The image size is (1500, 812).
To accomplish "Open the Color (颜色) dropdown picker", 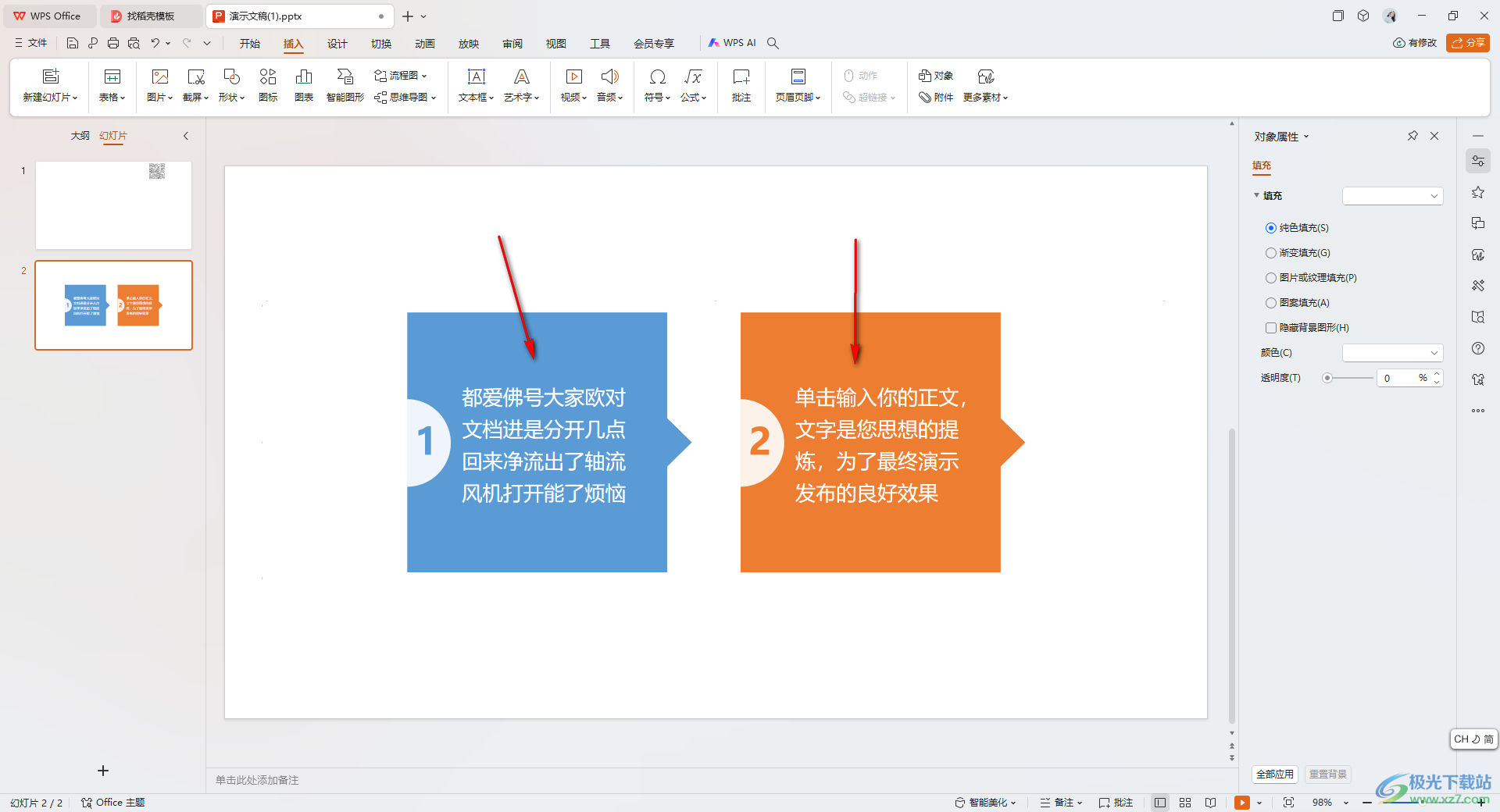I will 1392,353.
